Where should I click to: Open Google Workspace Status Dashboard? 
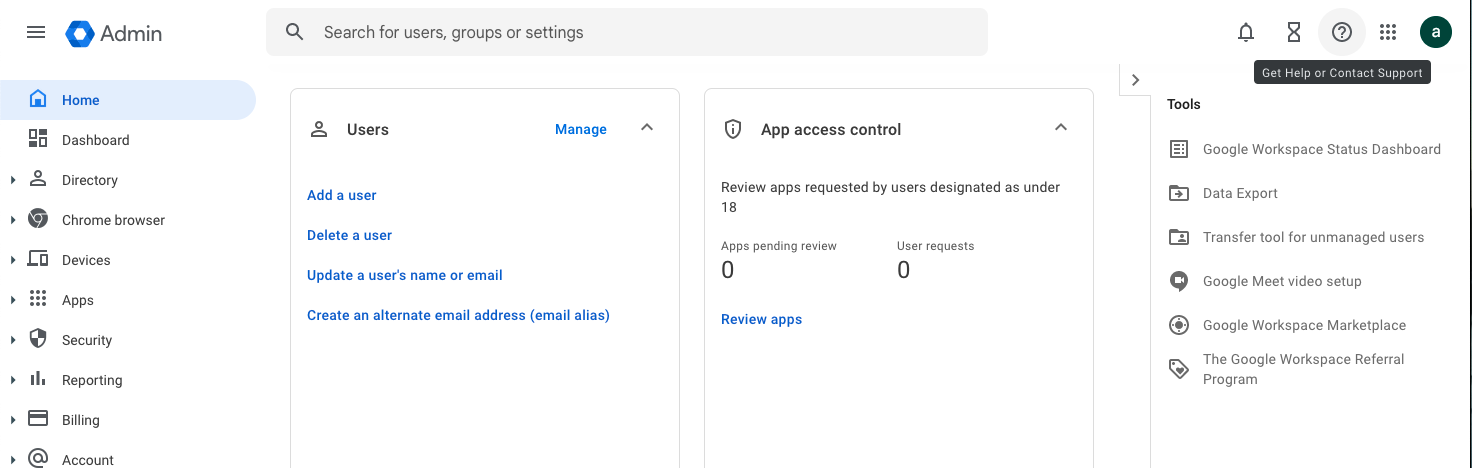click(x=1321, y=149)
